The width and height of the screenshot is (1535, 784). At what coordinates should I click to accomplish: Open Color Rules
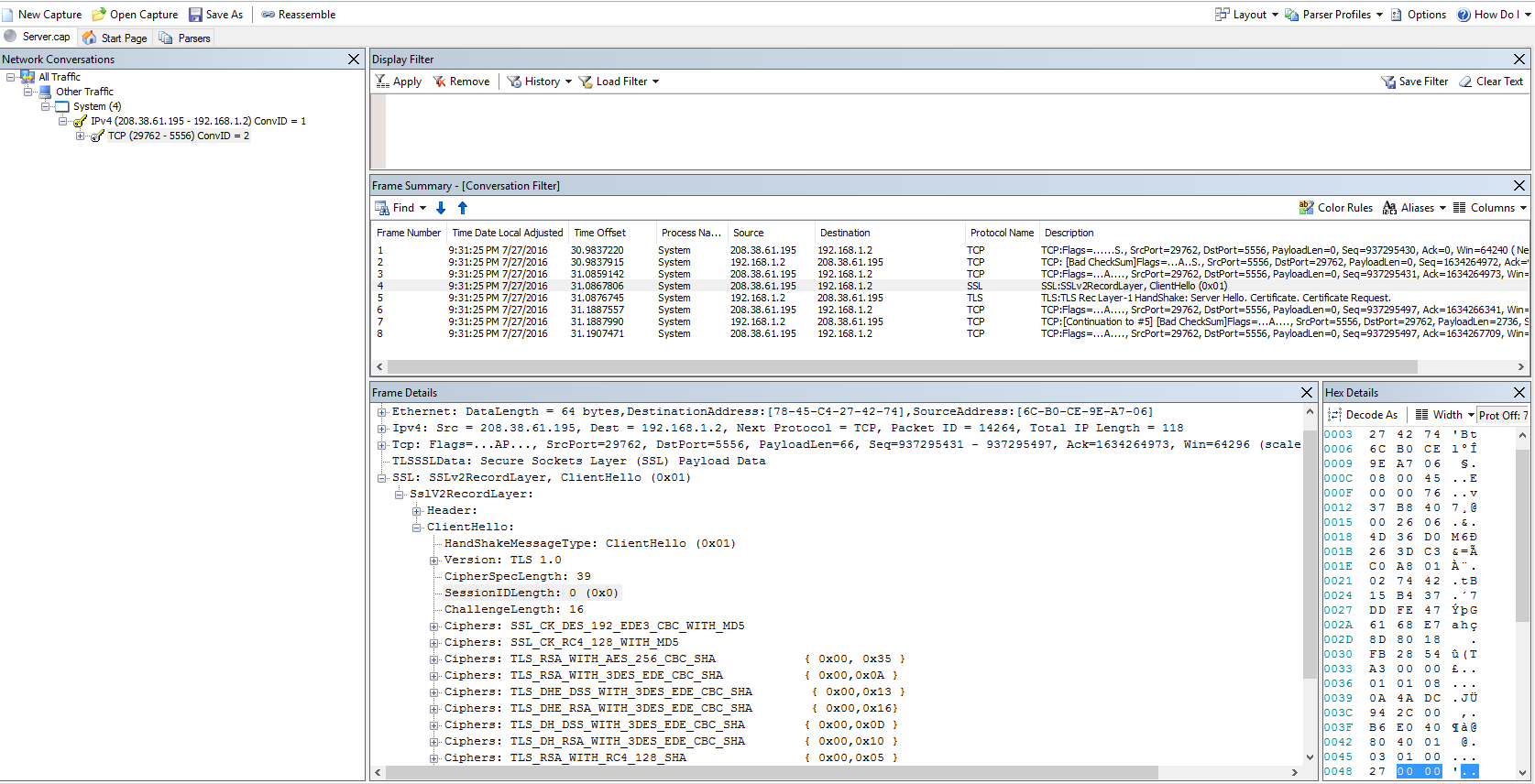tap(1336, 208)
